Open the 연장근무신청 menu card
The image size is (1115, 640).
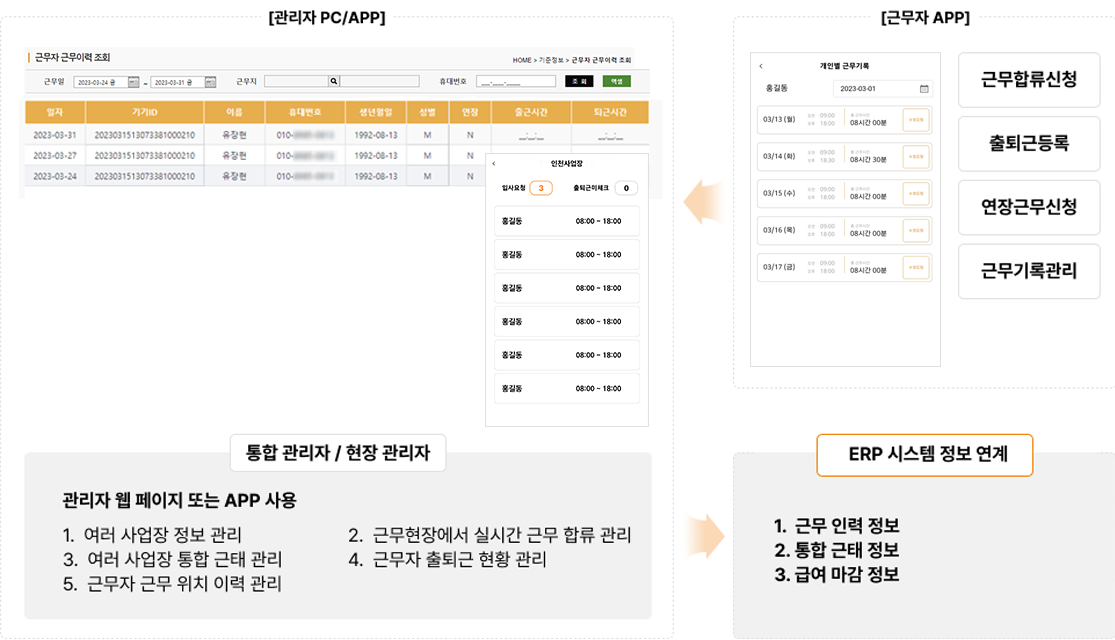(x=1028, y=207)
